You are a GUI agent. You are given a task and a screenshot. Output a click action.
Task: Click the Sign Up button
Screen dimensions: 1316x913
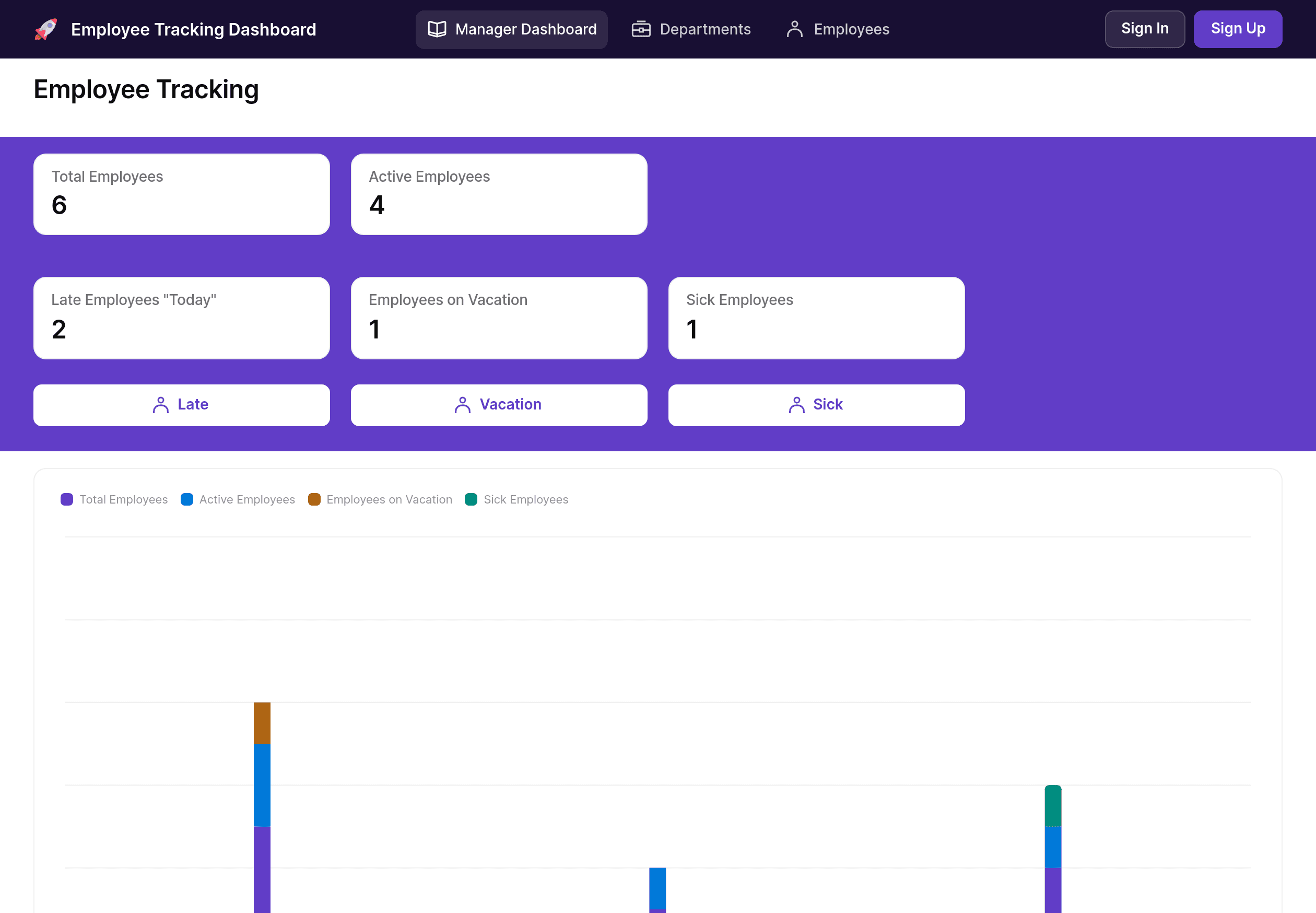[x=1238, y=29]
